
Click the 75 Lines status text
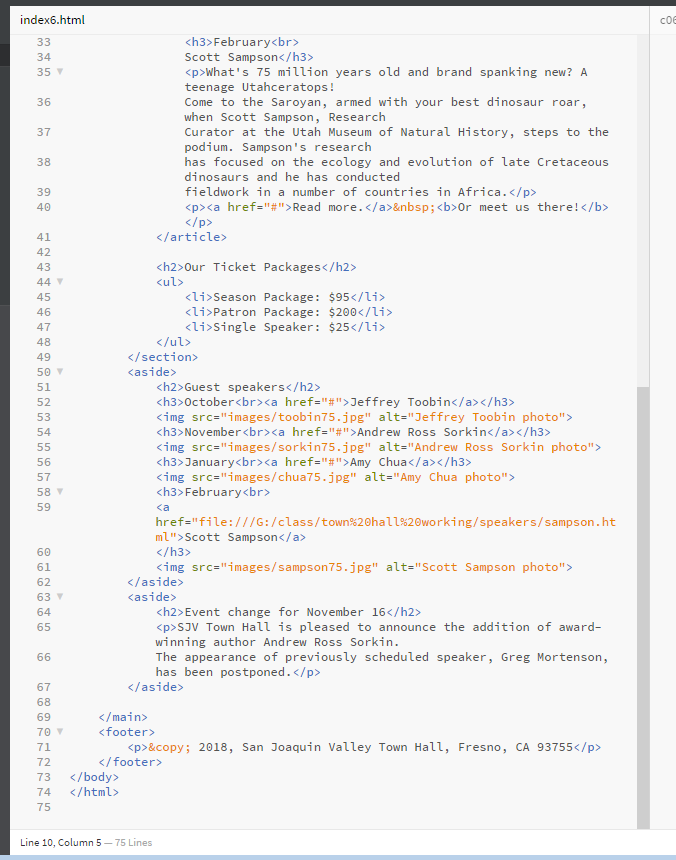tap(133, 842)
